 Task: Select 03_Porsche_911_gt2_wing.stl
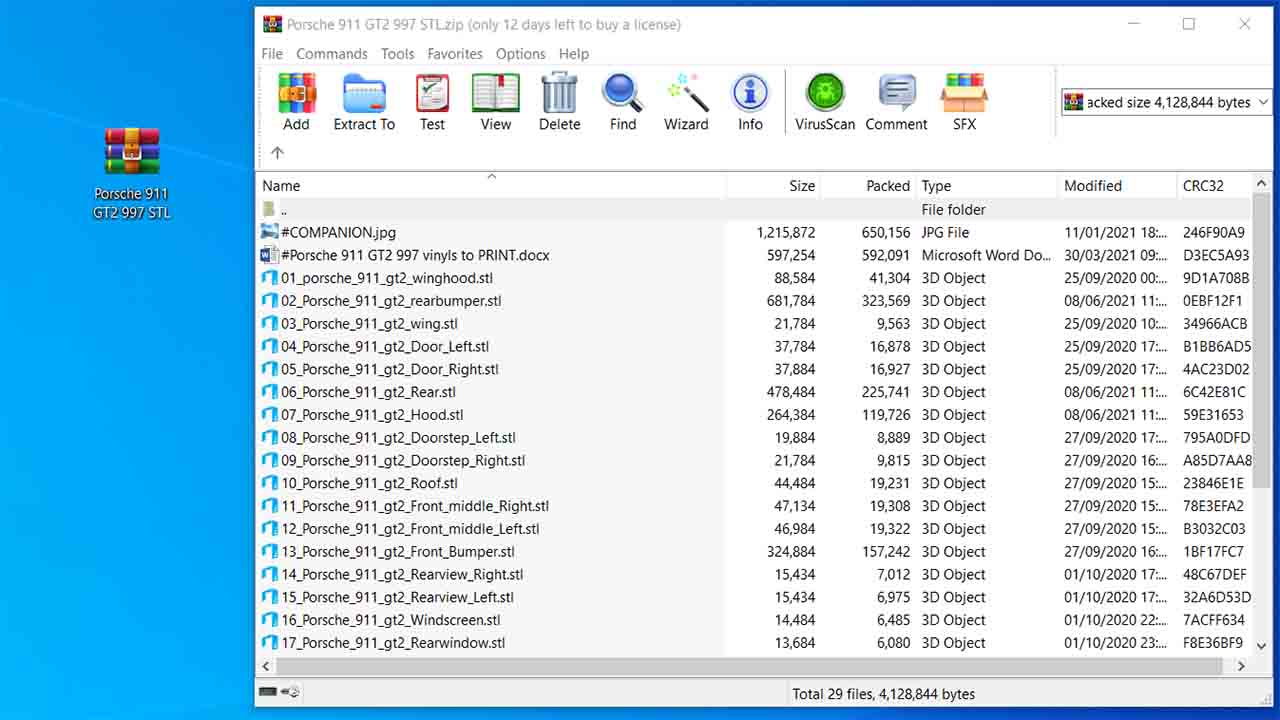(369, 324)
